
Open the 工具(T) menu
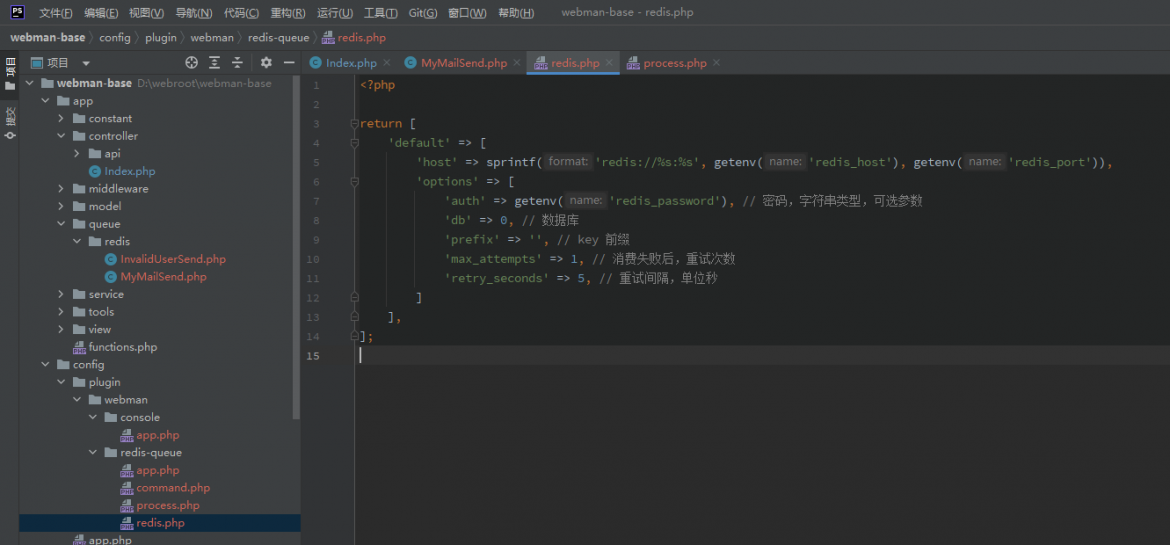381,13
